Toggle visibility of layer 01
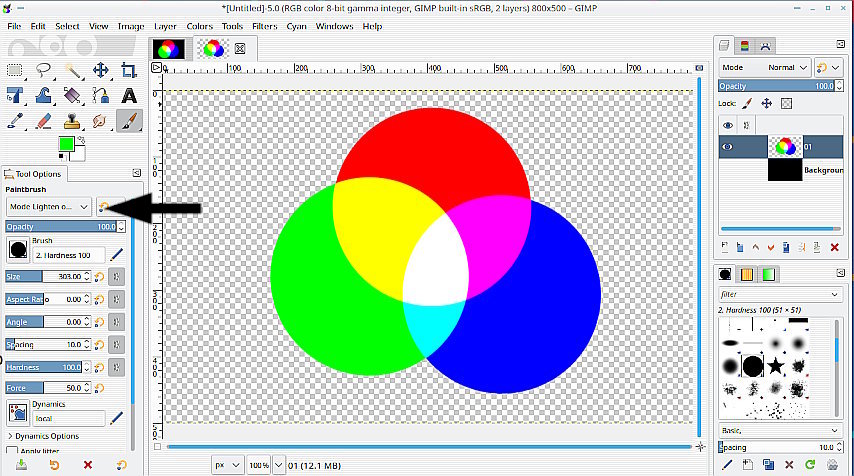 click(x=728, y=147)
